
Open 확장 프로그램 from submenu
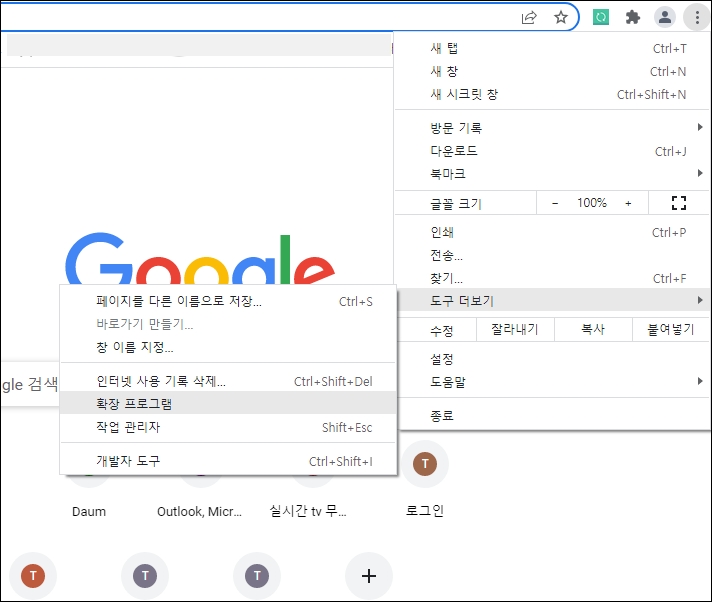click(x=228, y=403)
